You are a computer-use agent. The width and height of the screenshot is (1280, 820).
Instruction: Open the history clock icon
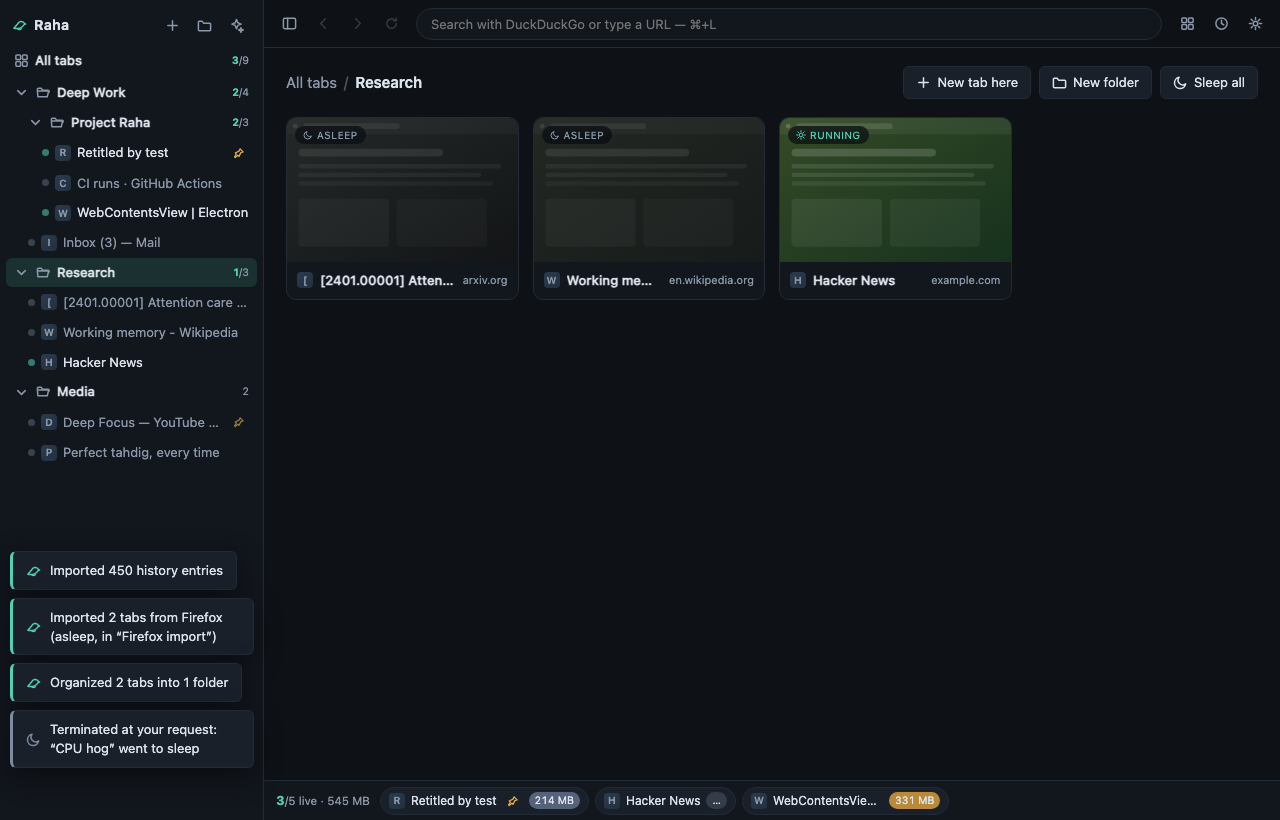click(1221, 24)
